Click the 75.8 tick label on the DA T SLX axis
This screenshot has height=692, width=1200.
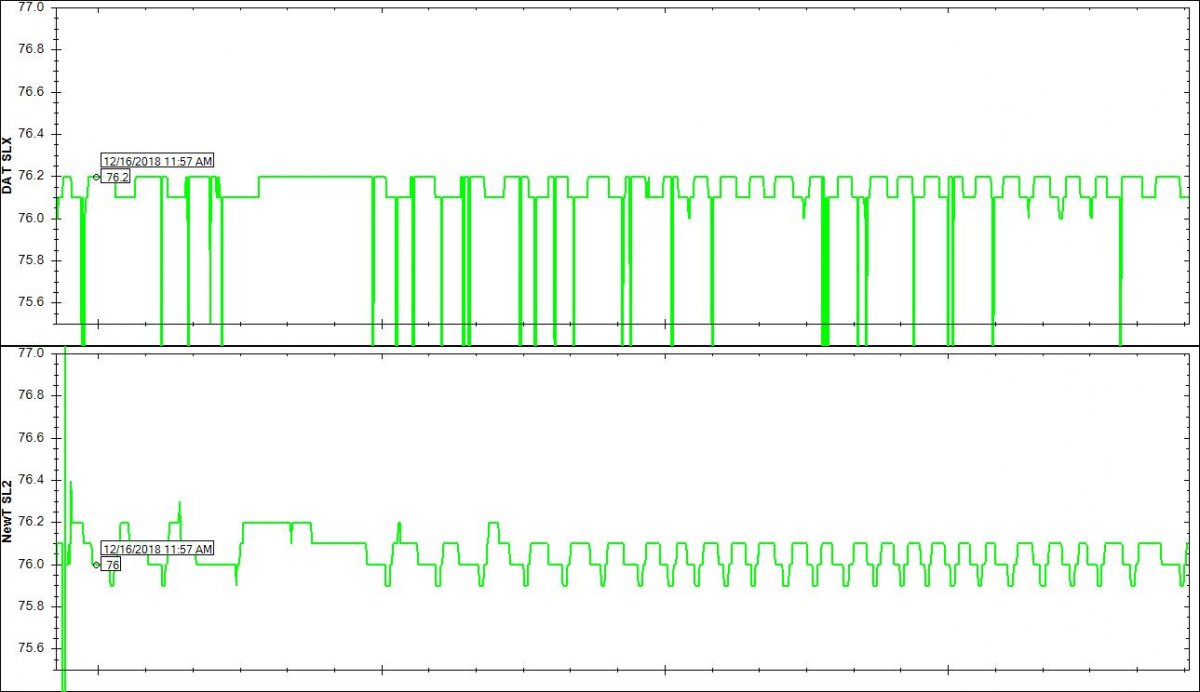[33, 261]
